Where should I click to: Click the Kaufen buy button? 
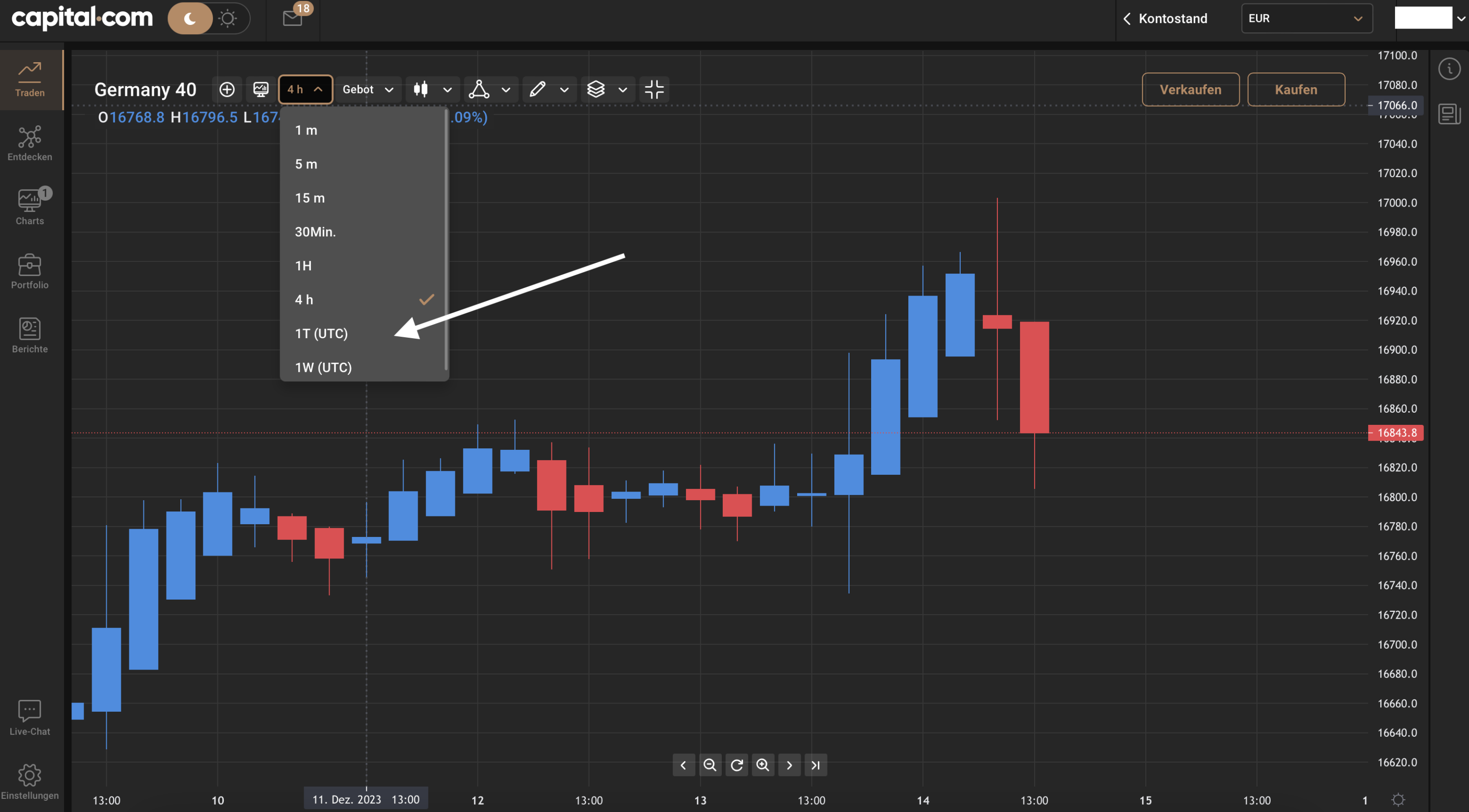[1296, 90]
